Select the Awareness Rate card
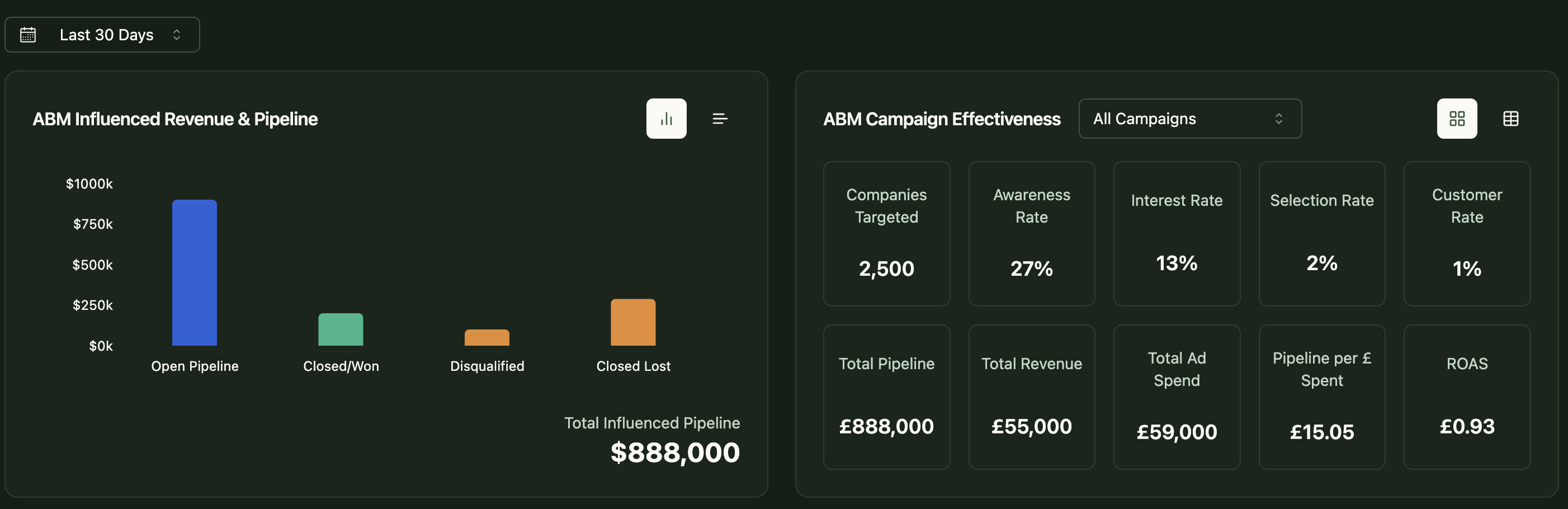The image size is (1568, 509). pyautogui.click(x=1031, y=233)
